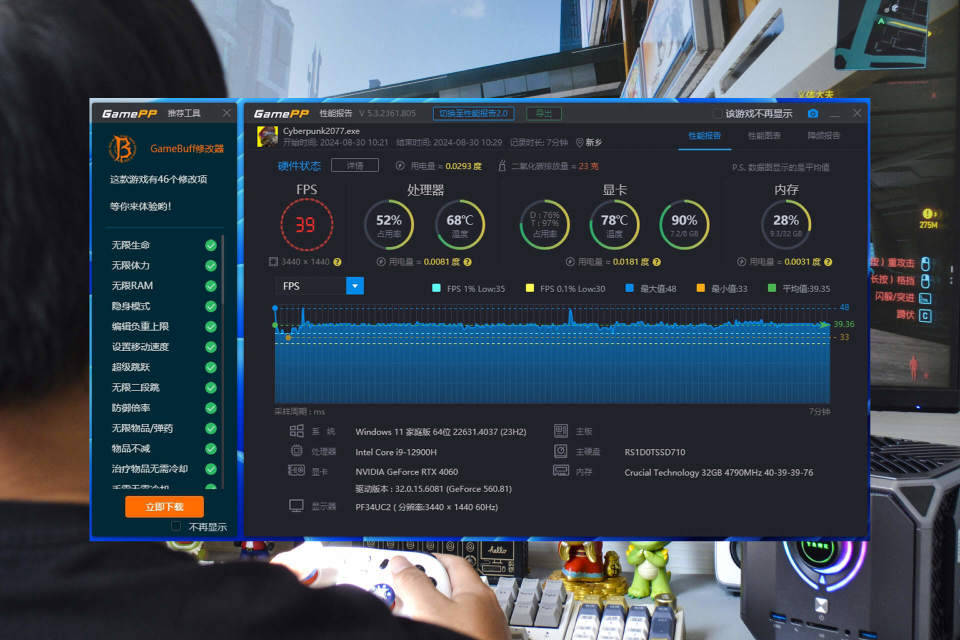Click the NVIDIA GeForce RTX 4060 text
The image size is (960, 640).
pos(407,472)
